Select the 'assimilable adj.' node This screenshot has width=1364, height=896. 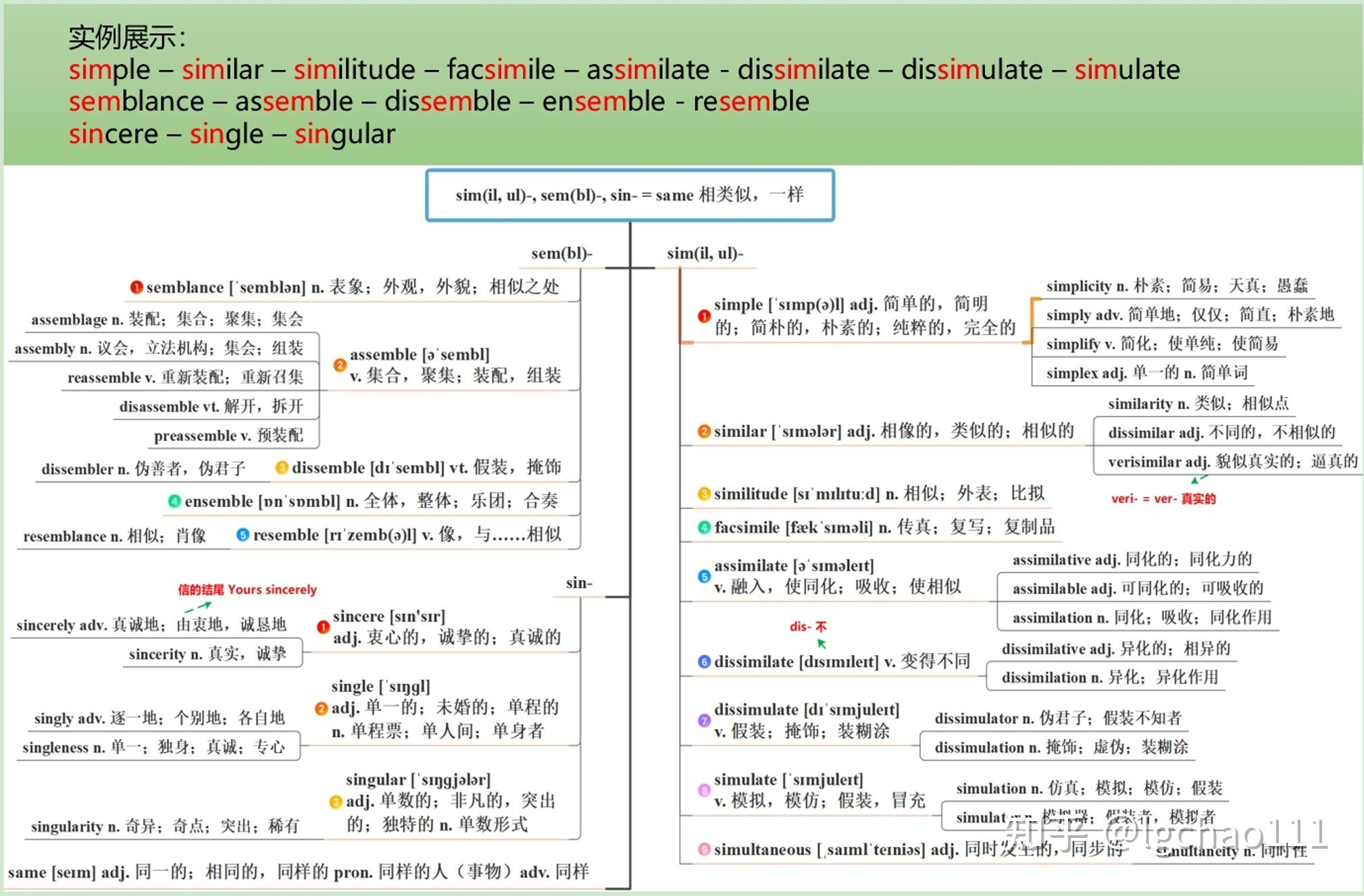[1138, 588]
